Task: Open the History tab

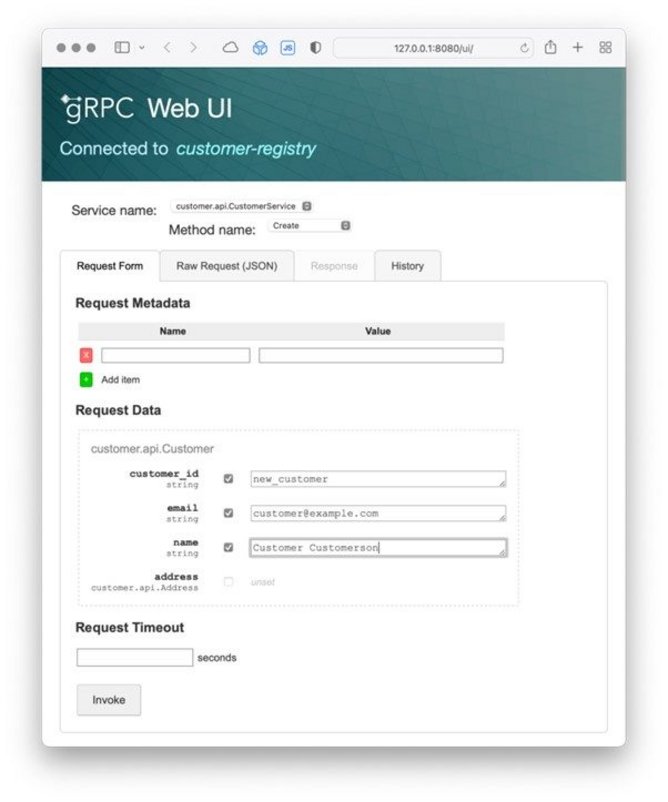Action: tap(408, 266)
